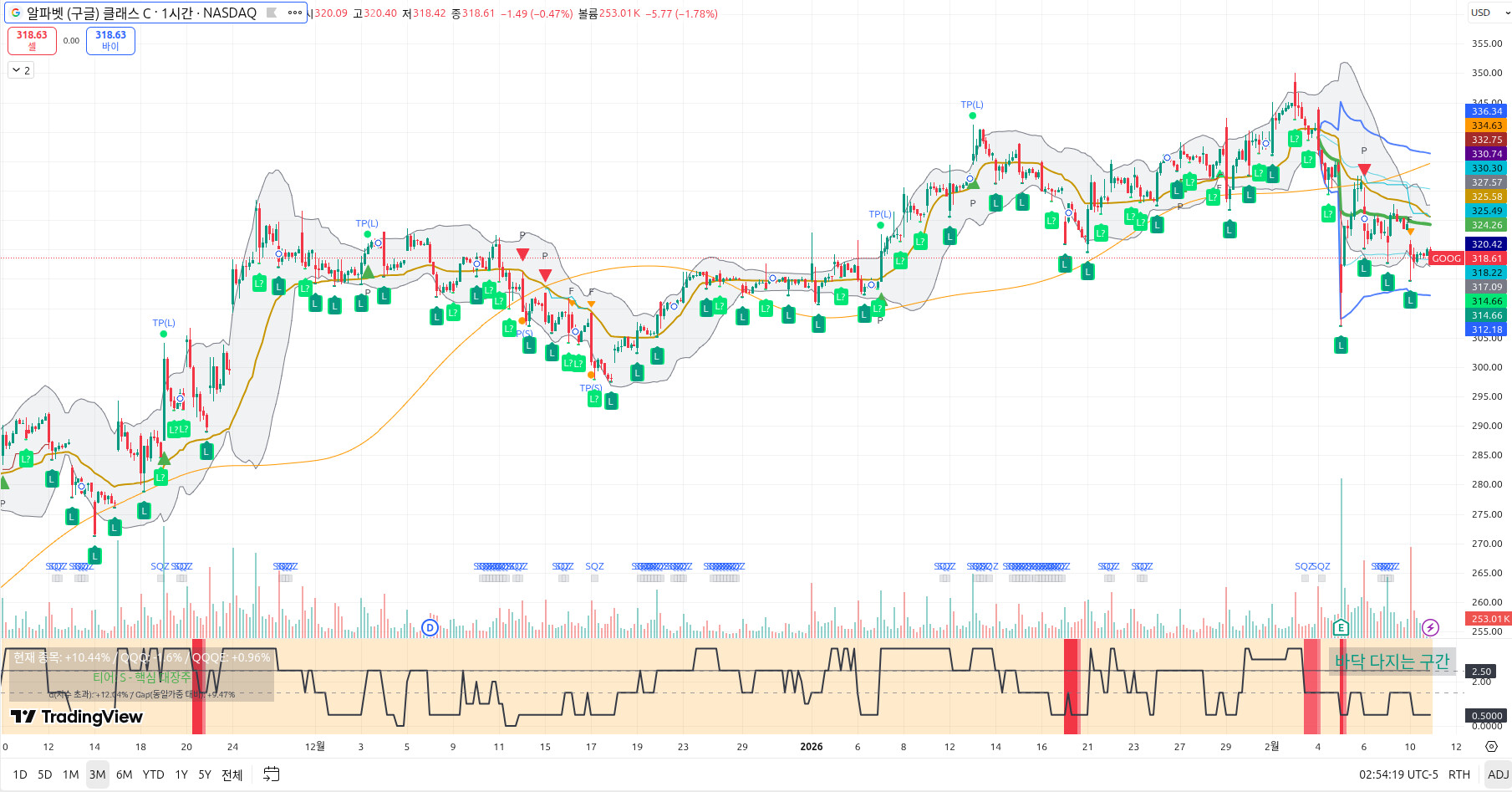Collapse the indicator legend showing 2
Viewport: 1512px width, 792px height.
click(21, 70)
